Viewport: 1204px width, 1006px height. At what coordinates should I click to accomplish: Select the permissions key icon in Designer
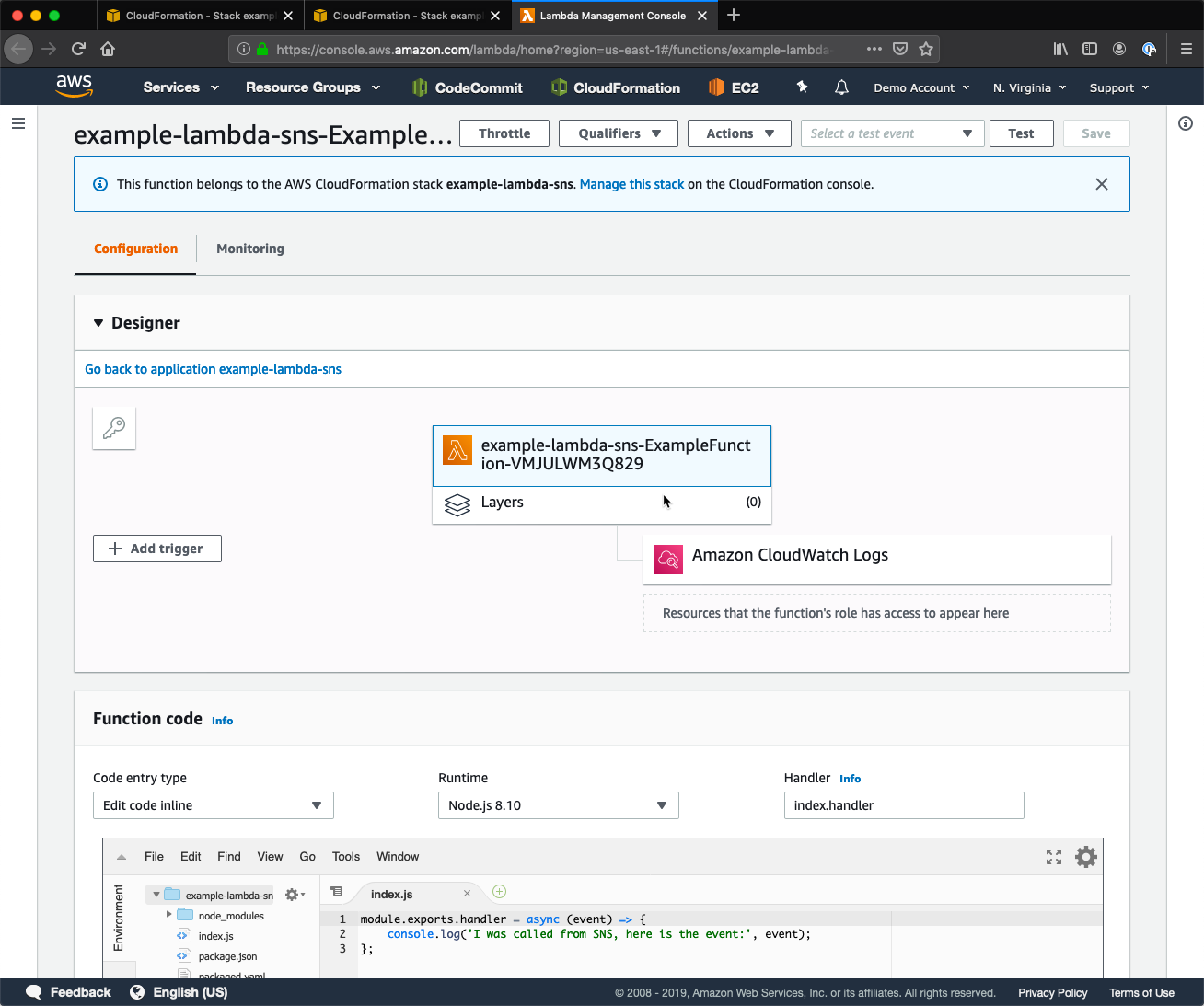point(113,427)
